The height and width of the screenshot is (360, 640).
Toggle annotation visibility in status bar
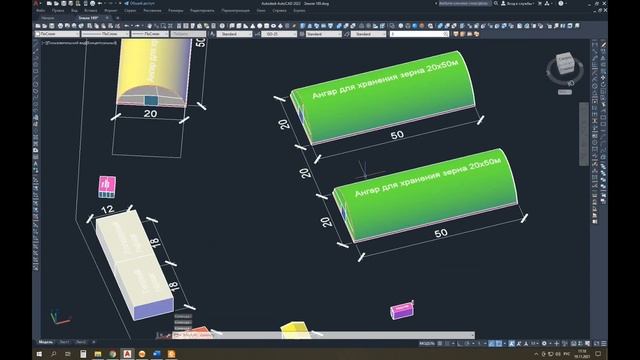click(x=511, y=343)
